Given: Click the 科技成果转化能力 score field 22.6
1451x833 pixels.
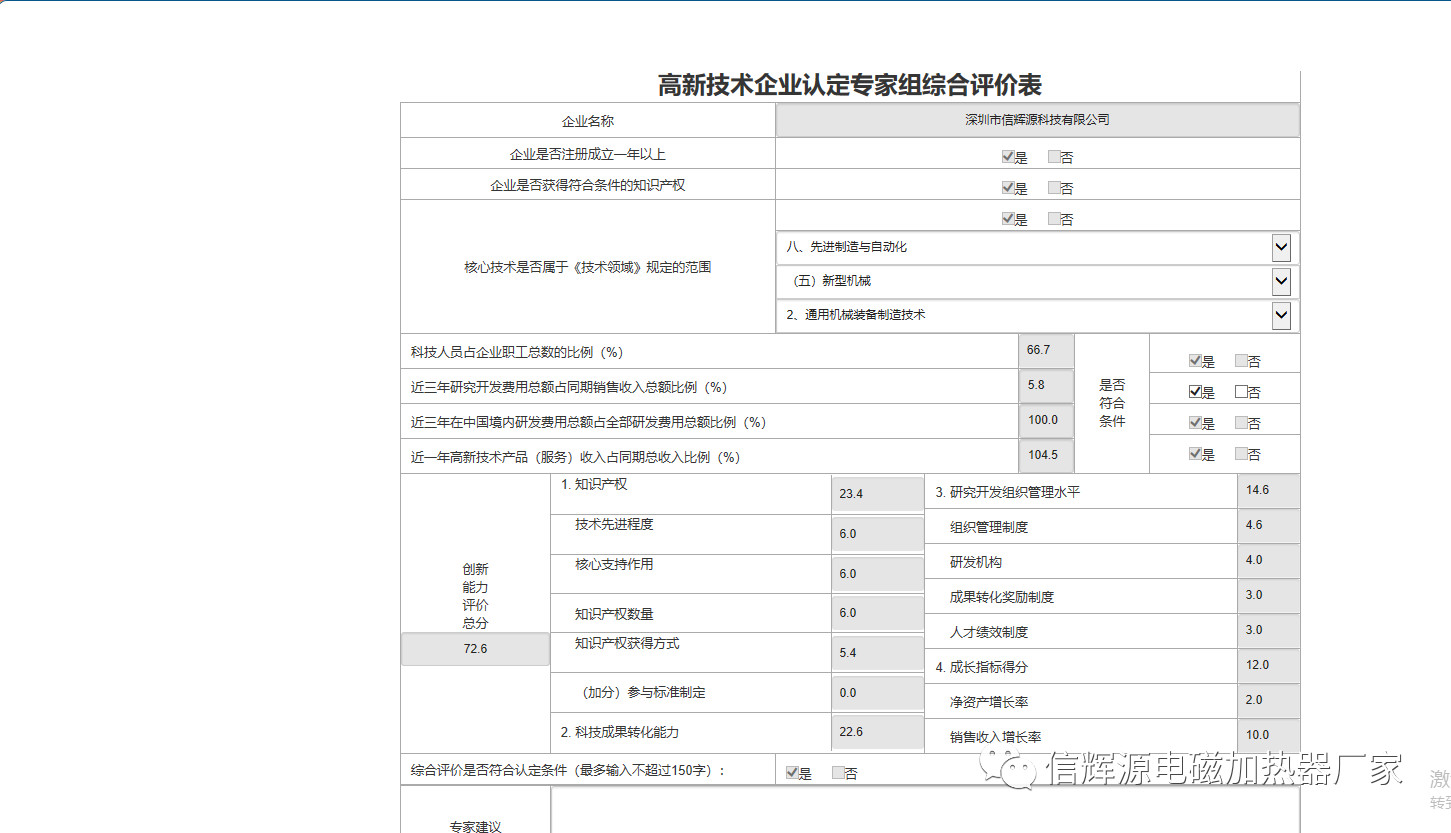Looking at the screenshot, I should (x=877, y=732).
